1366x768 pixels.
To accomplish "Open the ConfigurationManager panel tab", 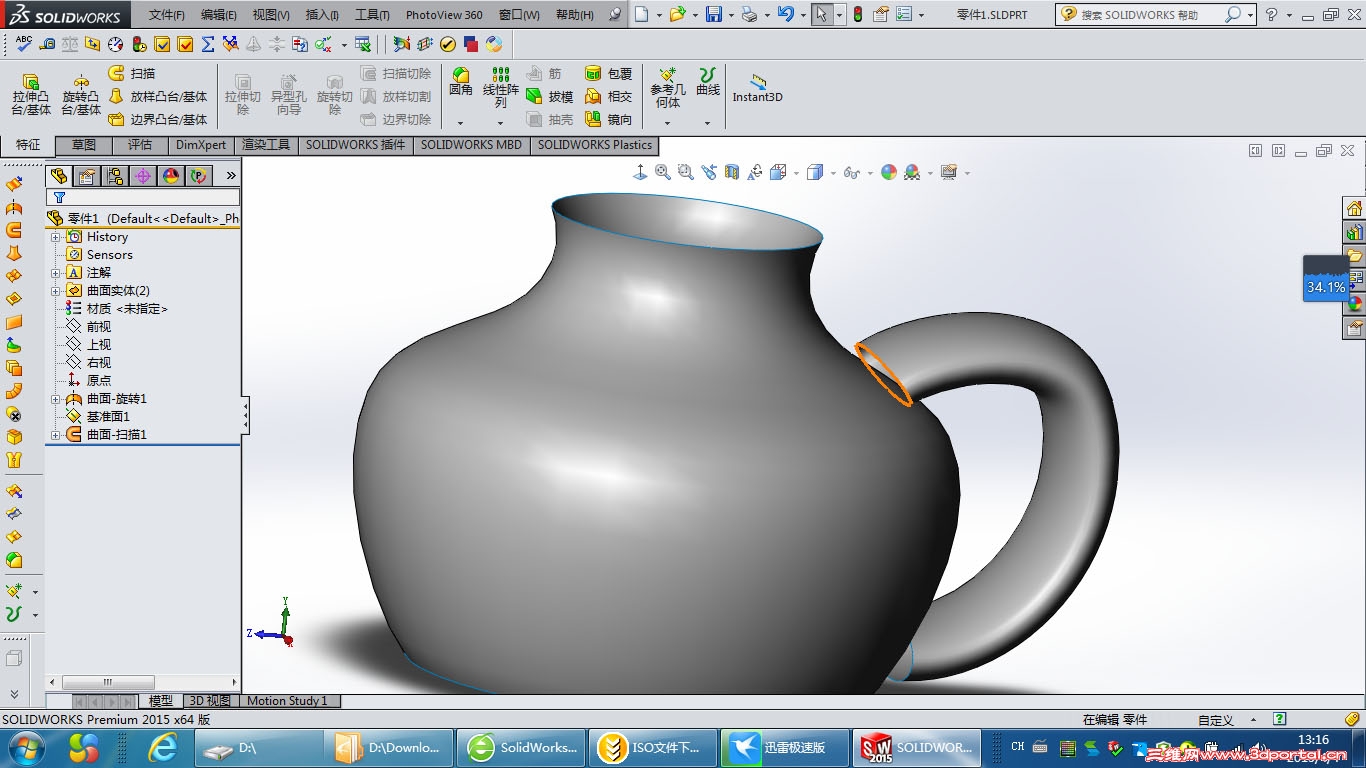I will [x=115, y=176].
